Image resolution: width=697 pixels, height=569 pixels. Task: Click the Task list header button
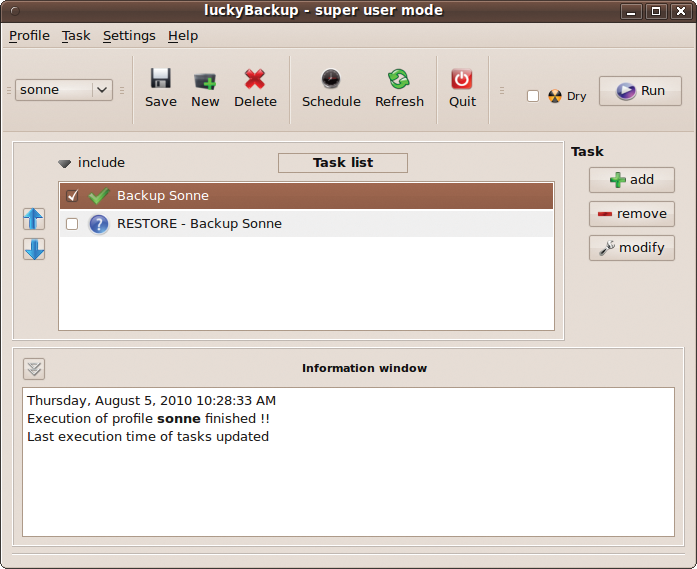[x=343, y=163]
